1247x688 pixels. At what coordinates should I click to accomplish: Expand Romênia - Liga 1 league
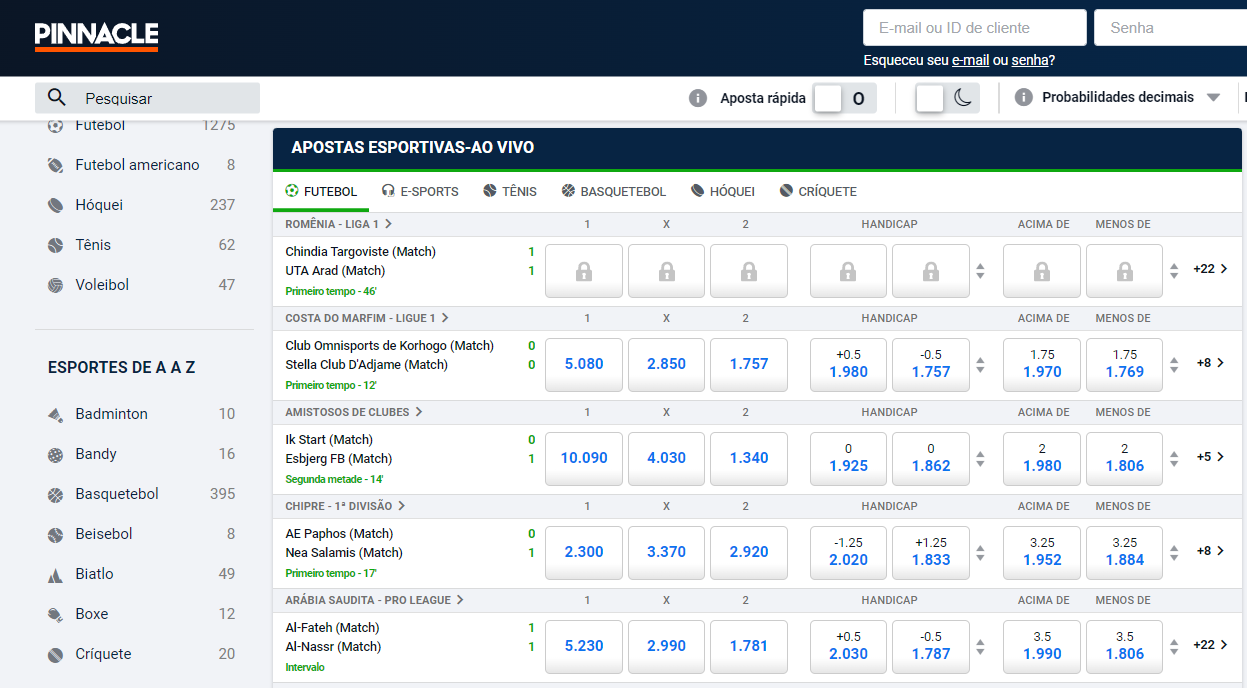[339, 224]
